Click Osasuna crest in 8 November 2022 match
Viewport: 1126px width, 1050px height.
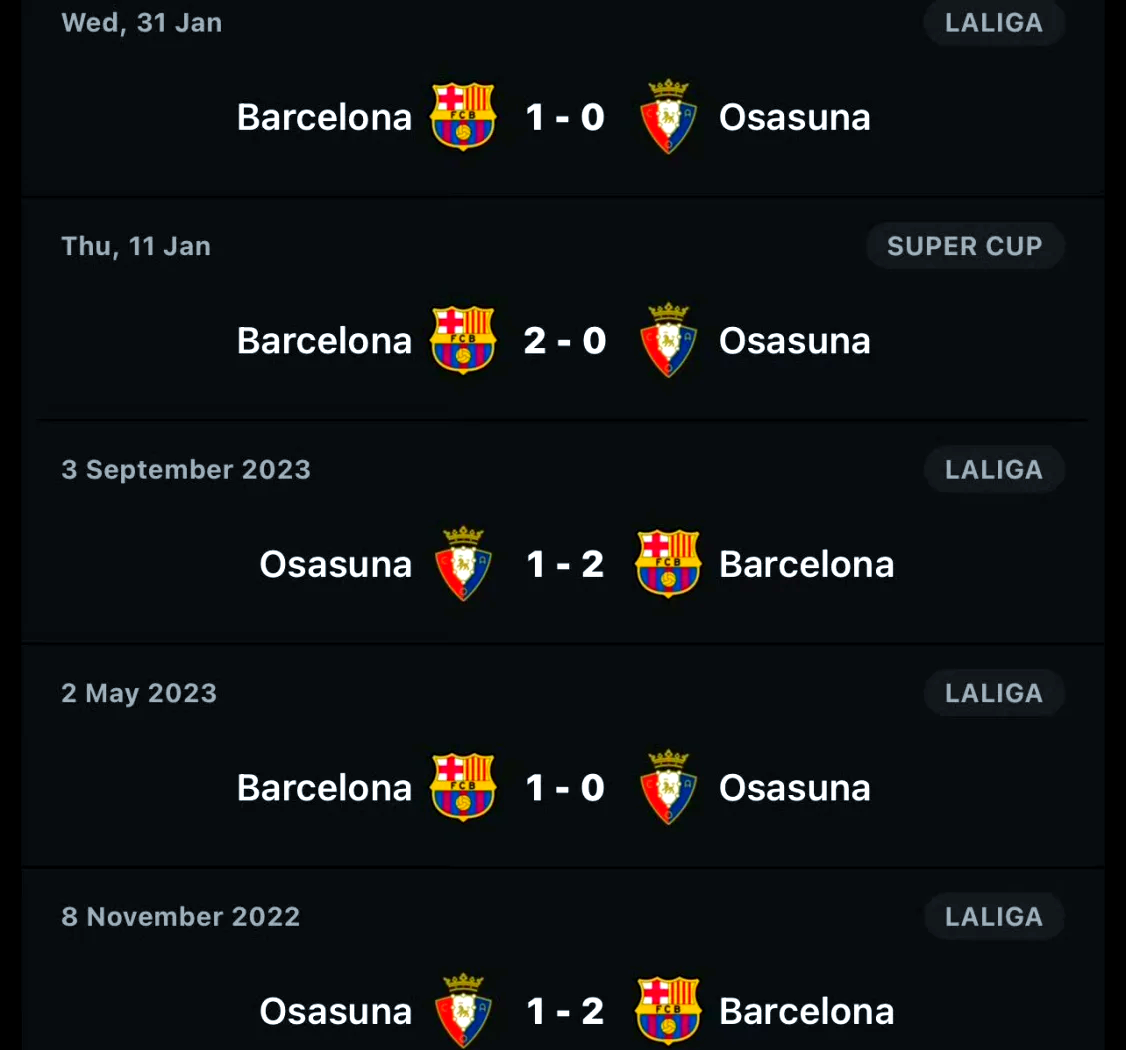pos(463,1010)
